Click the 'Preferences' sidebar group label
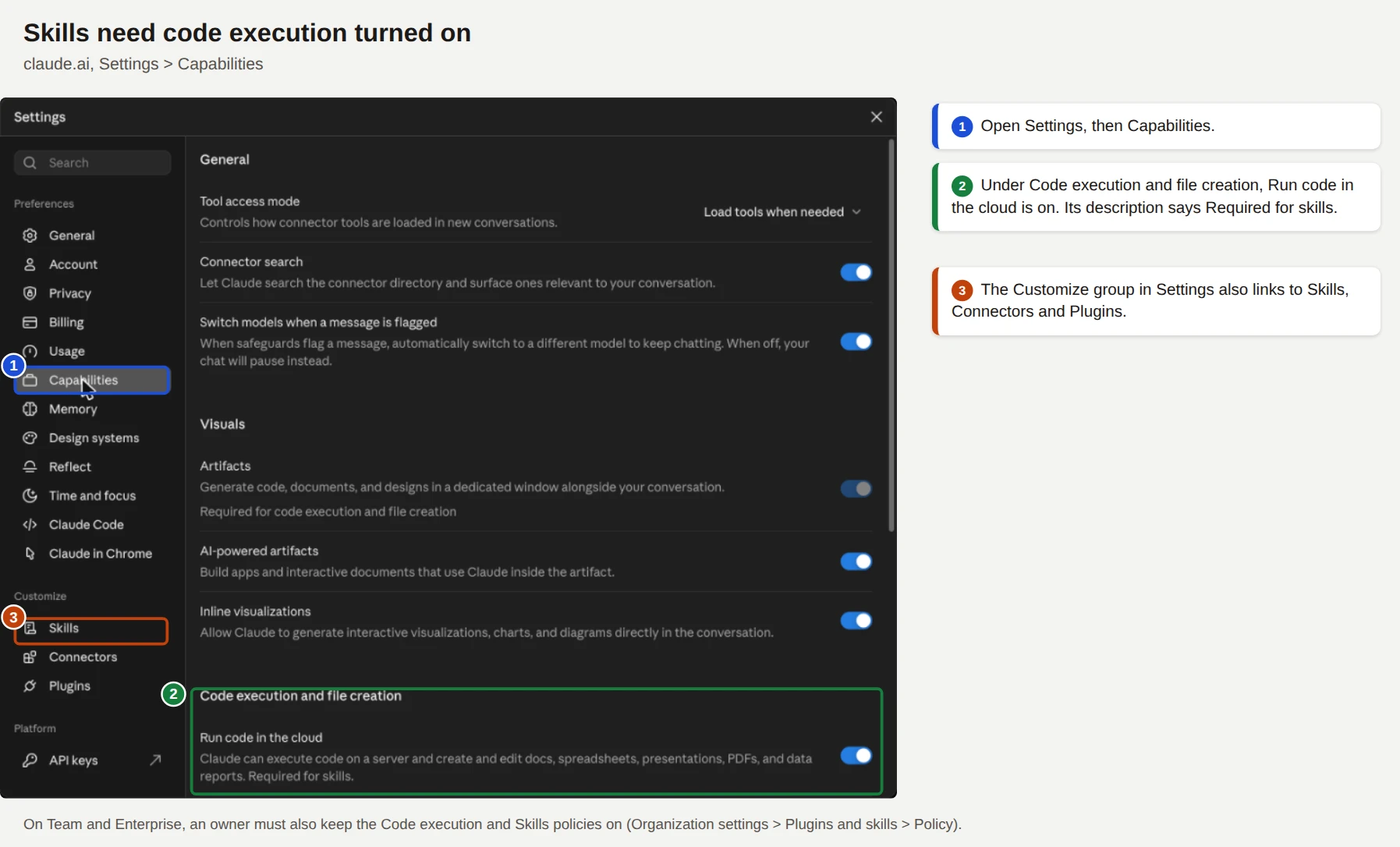Screen dimensions: 1400x847 (44, 204)
